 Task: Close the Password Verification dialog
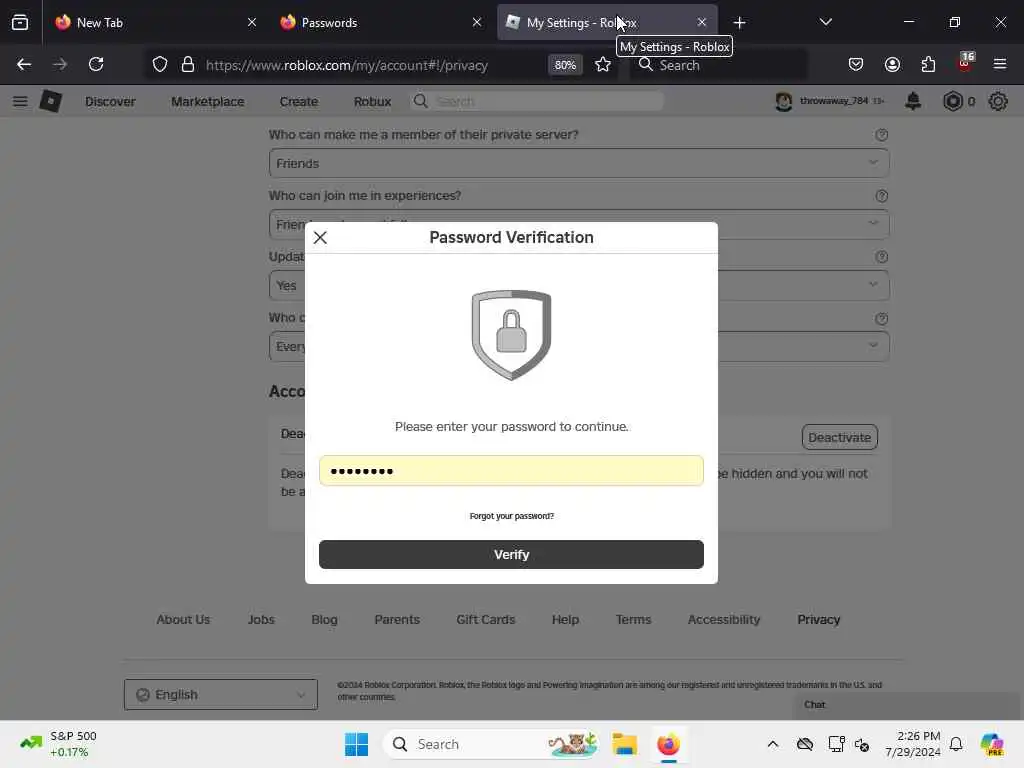click(320, 238)
